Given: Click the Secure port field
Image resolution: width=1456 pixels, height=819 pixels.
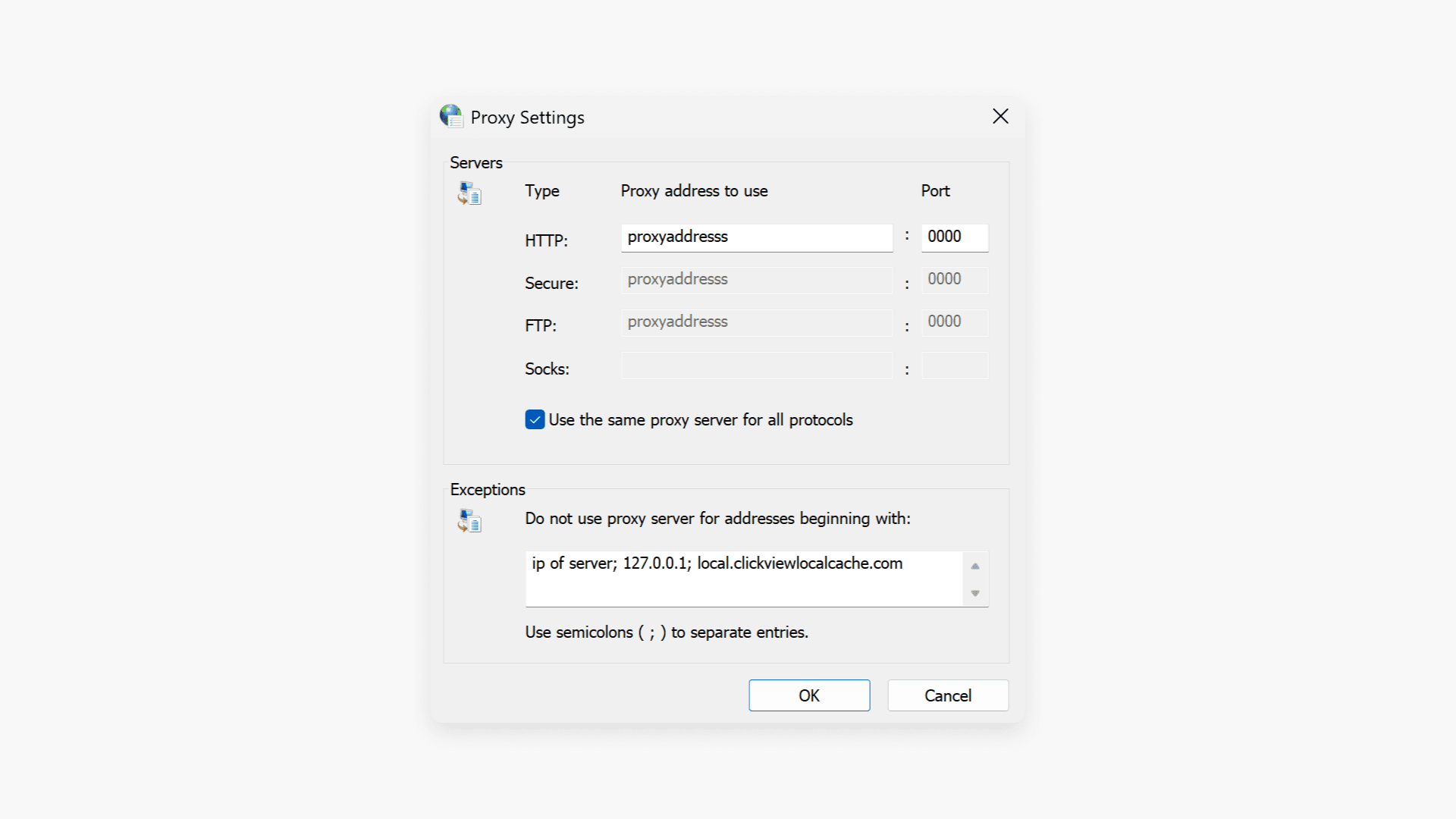Looking at the screenshot, I should coord(954,280).
